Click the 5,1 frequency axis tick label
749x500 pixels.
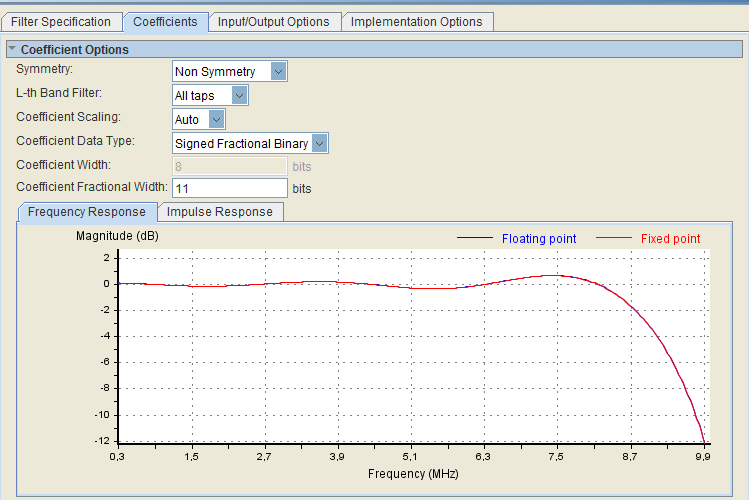click(410, 457)
